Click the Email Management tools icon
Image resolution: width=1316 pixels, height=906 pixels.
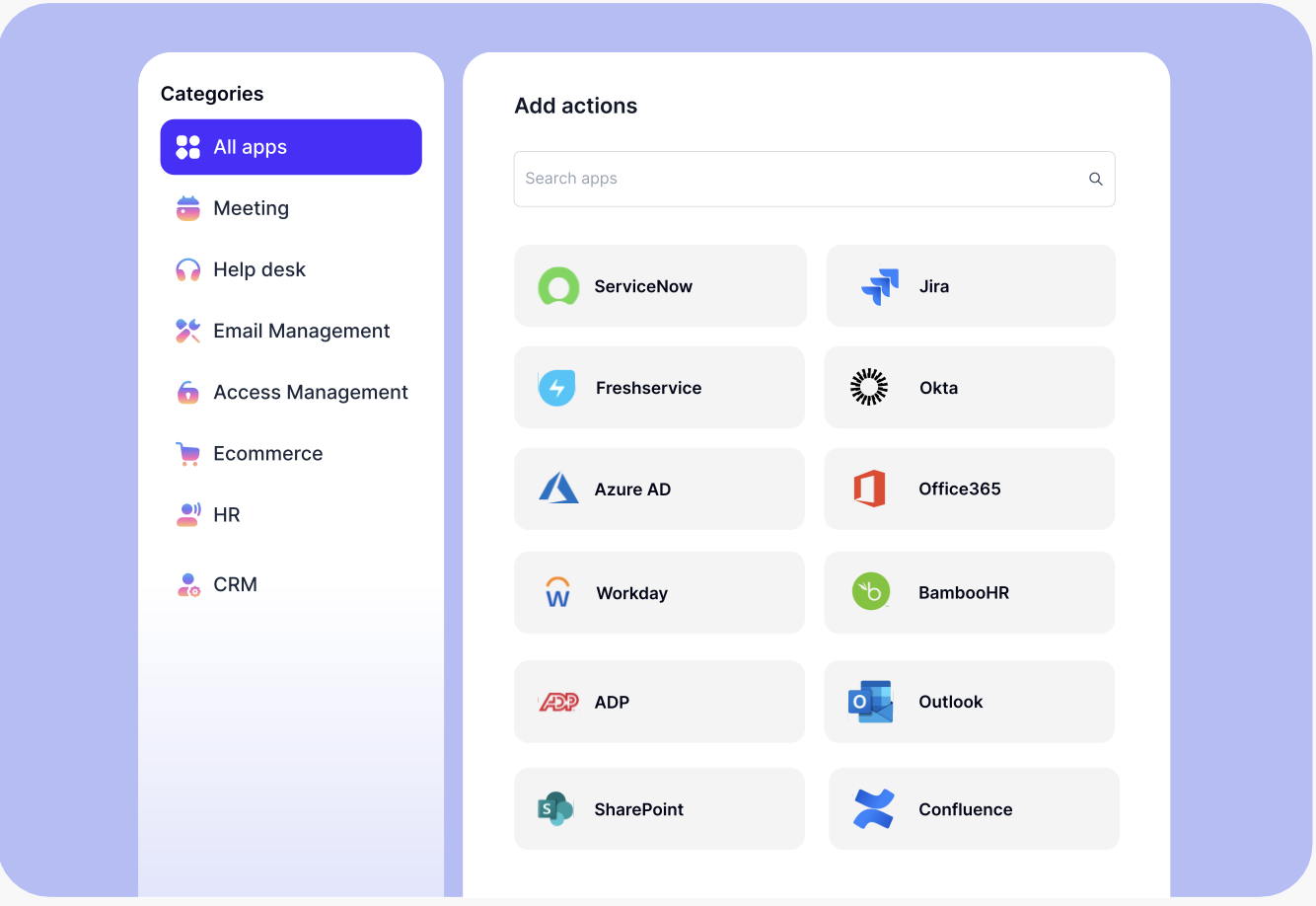(x=187, y=331)
